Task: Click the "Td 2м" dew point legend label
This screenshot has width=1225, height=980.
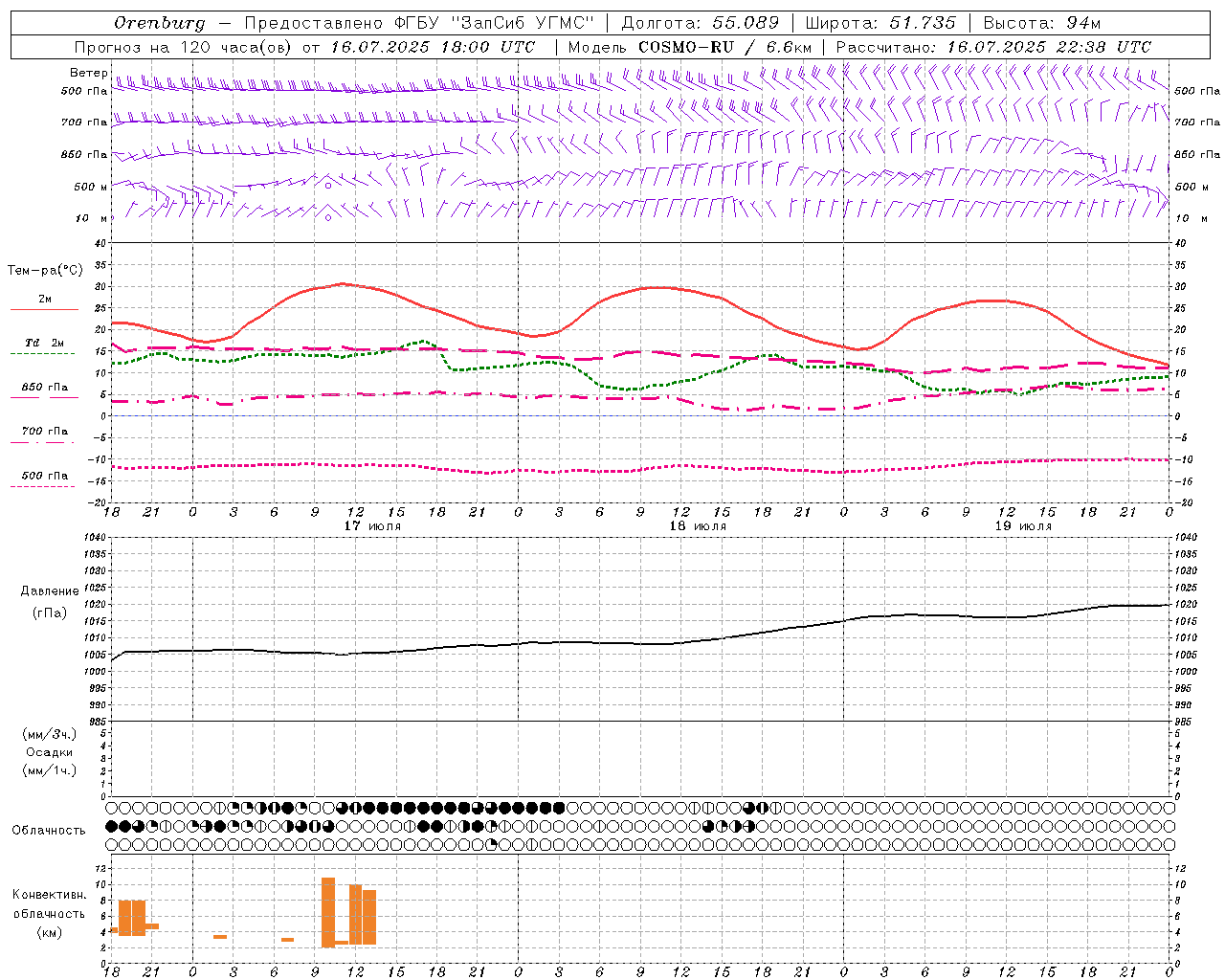Action: [45, 343]
